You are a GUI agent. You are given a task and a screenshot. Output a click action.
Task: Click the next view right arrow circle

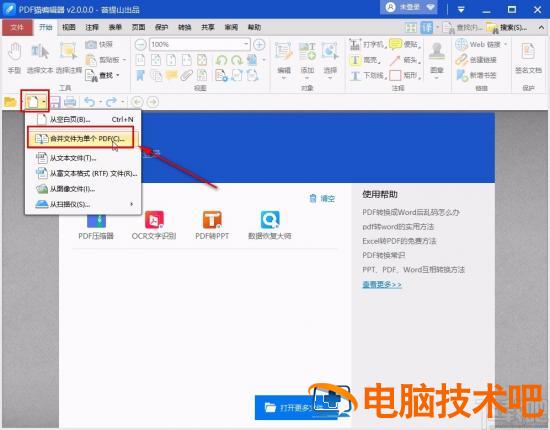153,102
